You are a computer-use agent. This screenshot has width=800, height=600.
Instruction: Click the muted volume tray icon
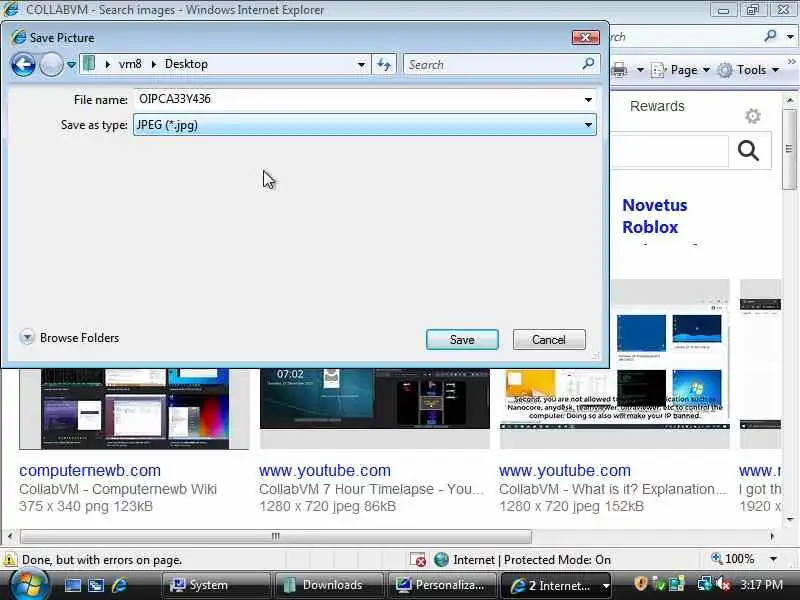click(x=723, y=584)
